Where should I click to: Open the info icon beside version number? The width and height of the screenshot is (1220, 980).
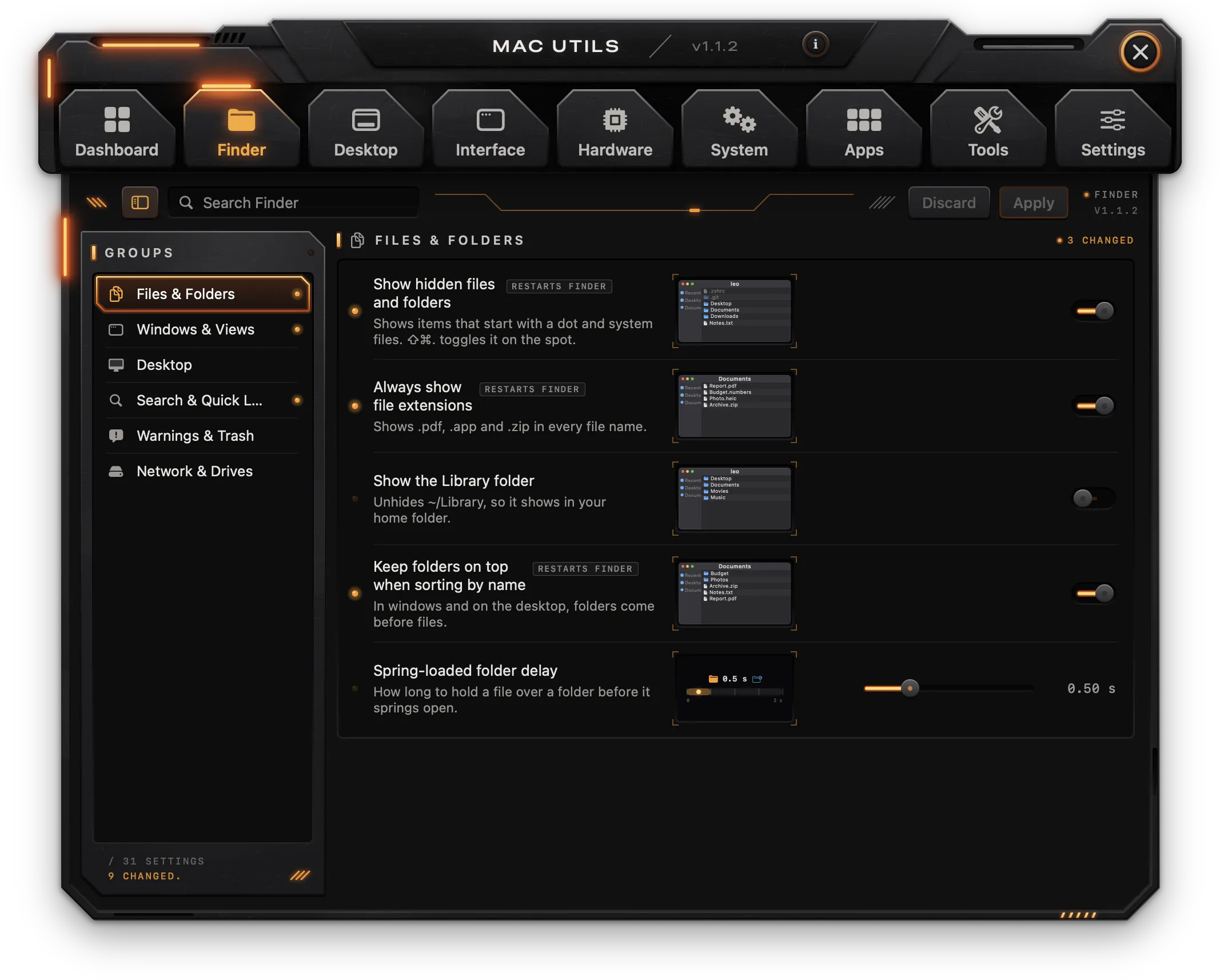815,45
